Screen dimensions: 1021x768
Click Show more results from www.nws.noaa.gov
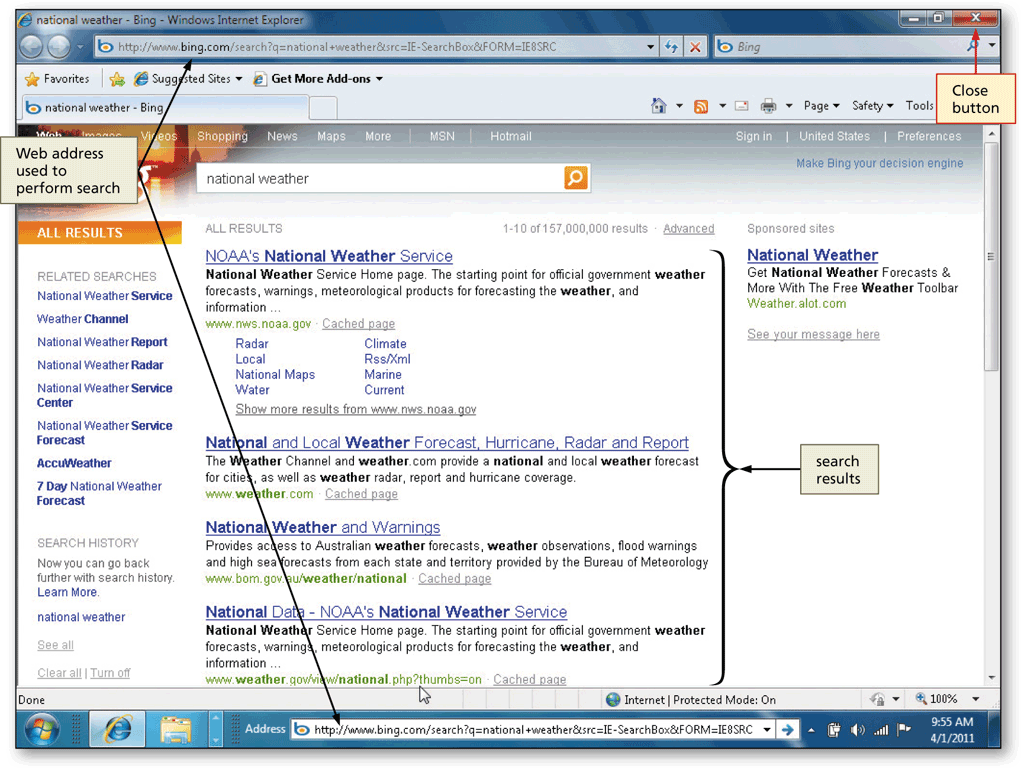356,409
